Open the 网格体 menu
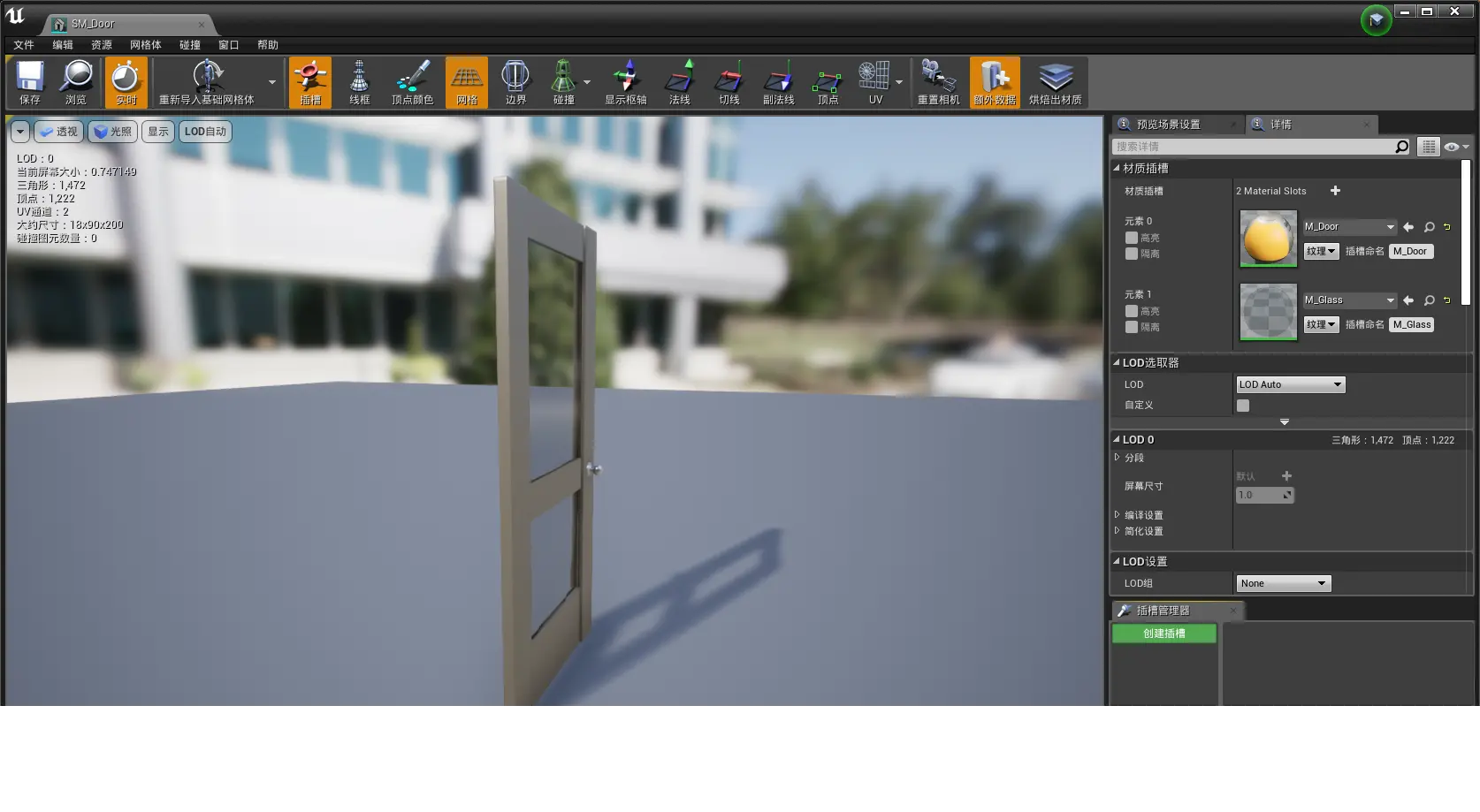Screen dimensions: 1480x812 pyautogui.click(x=146, y=45)
